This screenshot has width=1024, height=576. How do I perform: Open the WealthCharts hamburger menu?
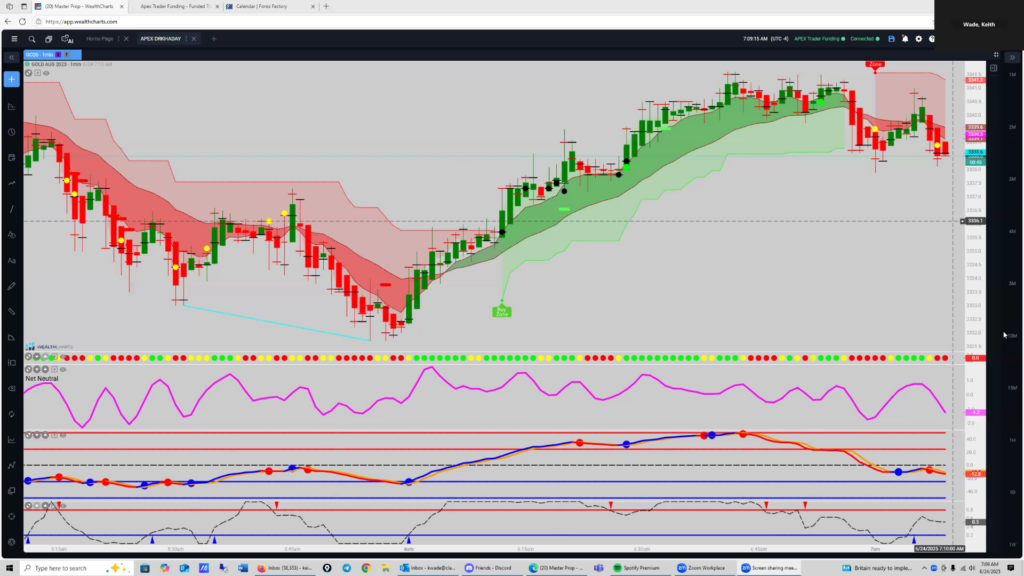(x=14, y=39)
